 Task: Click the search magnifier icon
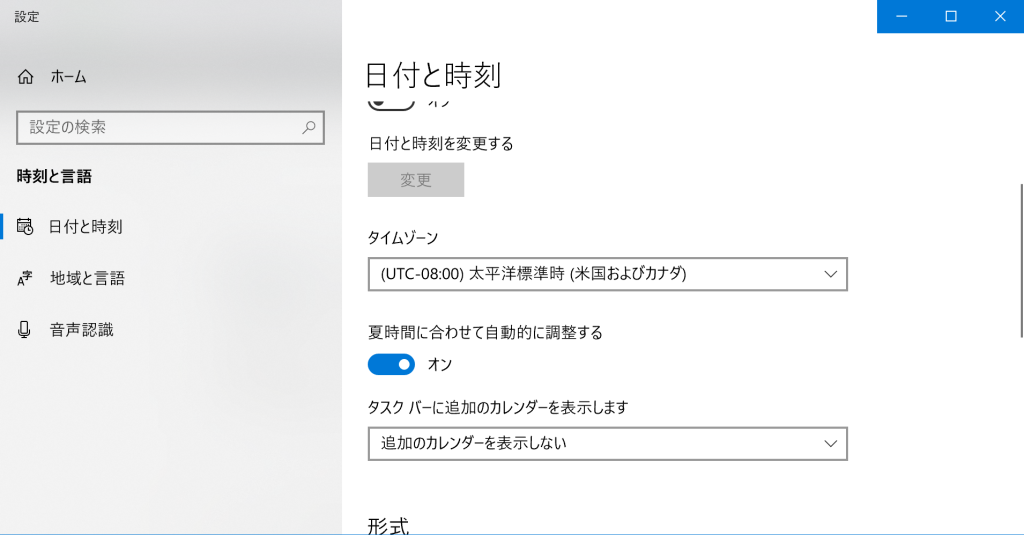tap(309, 127)
